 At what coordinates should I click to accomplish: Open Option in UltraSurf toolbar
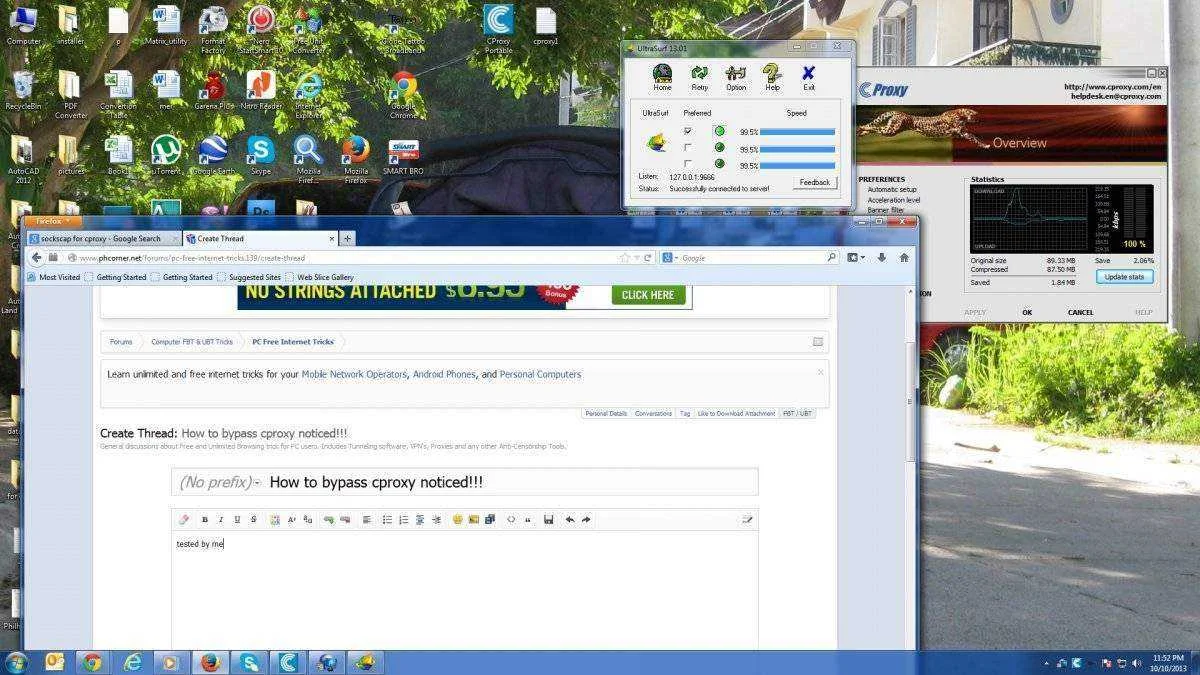point(736,77)
